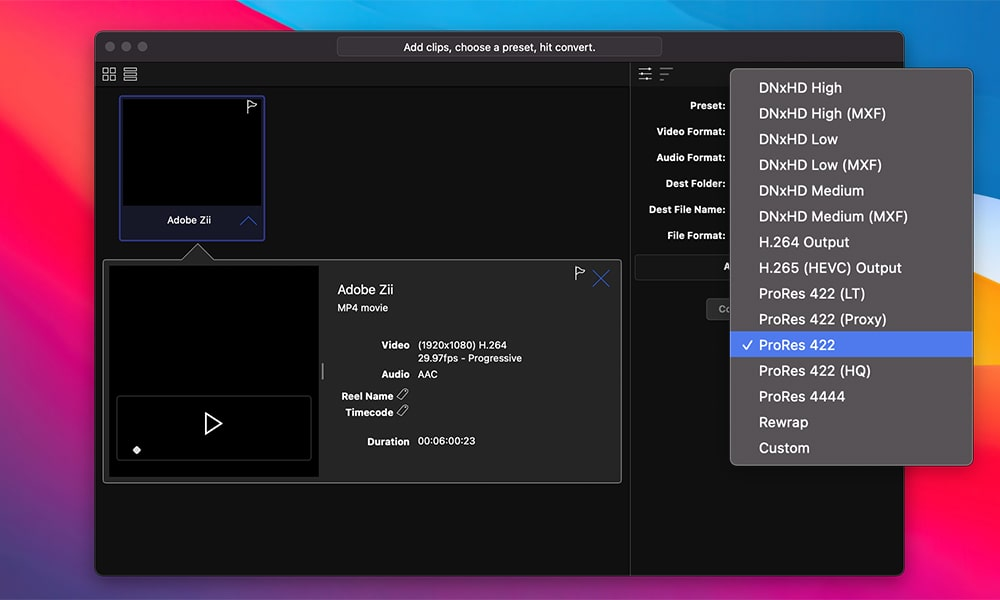The image size is (1000, 600).
Task: Select DNxHD High preset
Action: (800, 88)
